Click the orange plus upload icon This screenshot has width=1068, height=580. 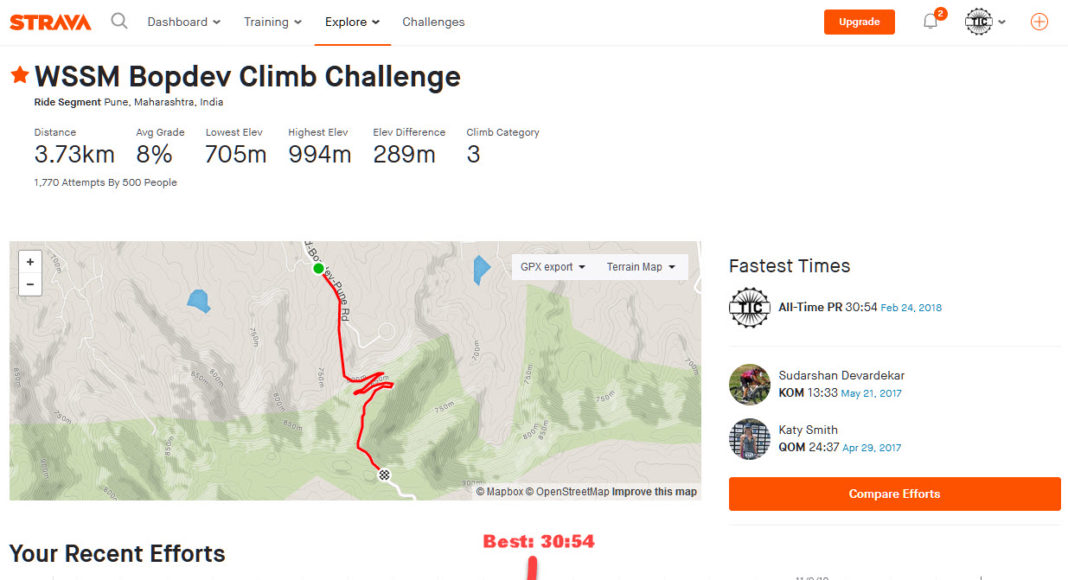pyautogui.click(x=1039, y=22)
